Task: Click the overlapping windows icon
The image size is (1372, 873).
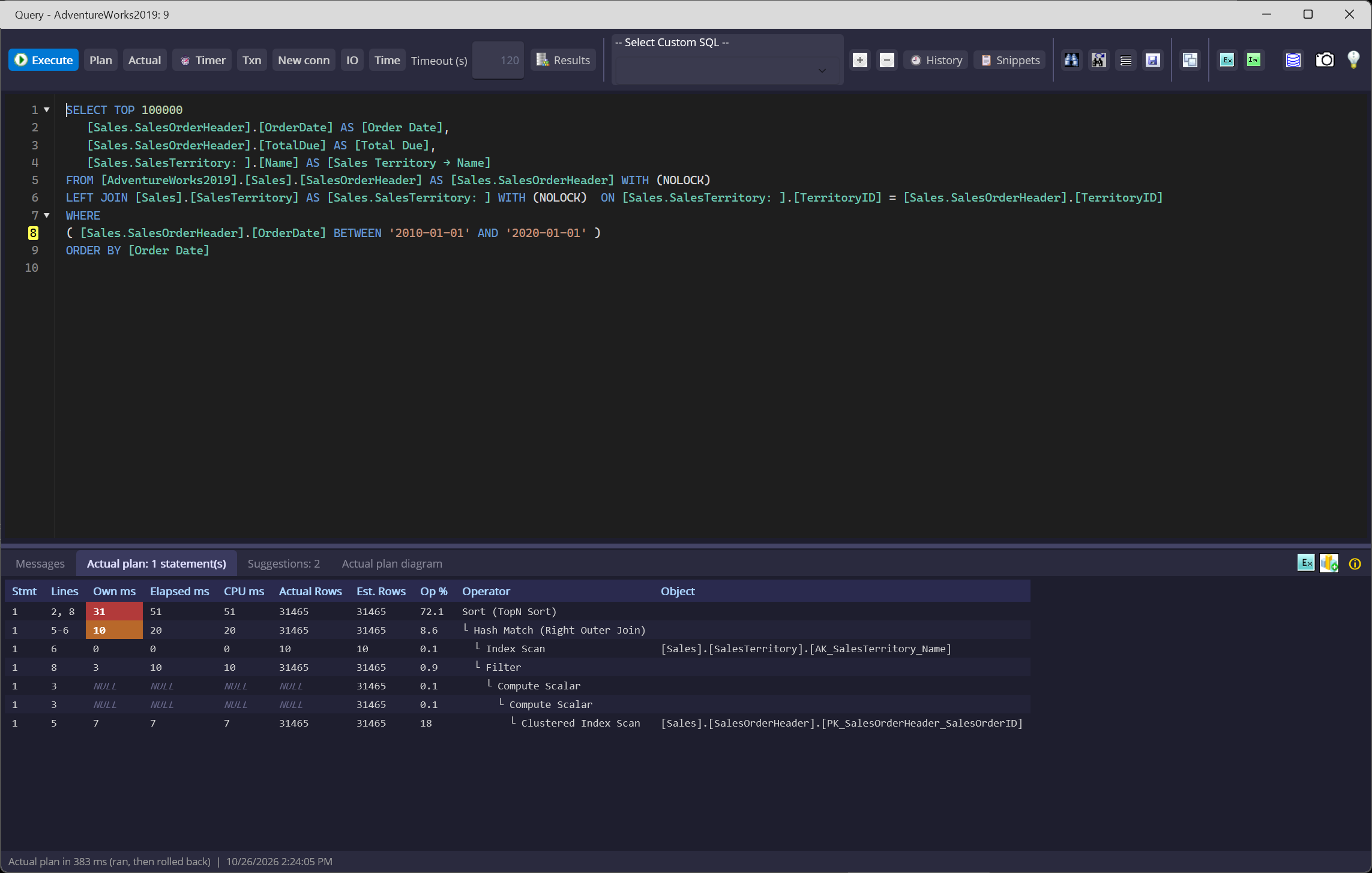Action: click(x=1190, y=60)
